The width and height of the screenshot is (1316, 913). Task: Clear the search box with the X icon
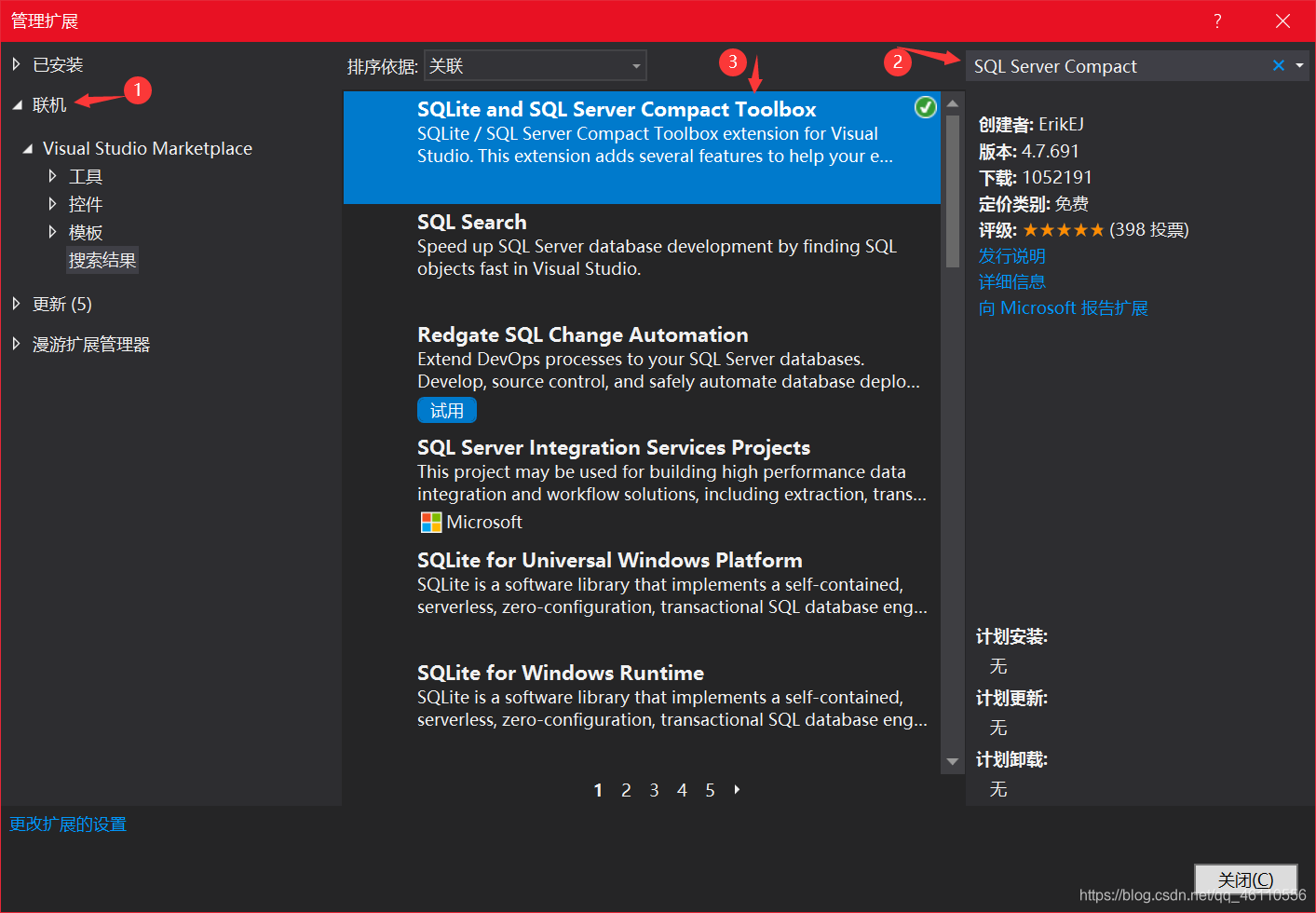pyautogui.click(x=1279, y=65)
